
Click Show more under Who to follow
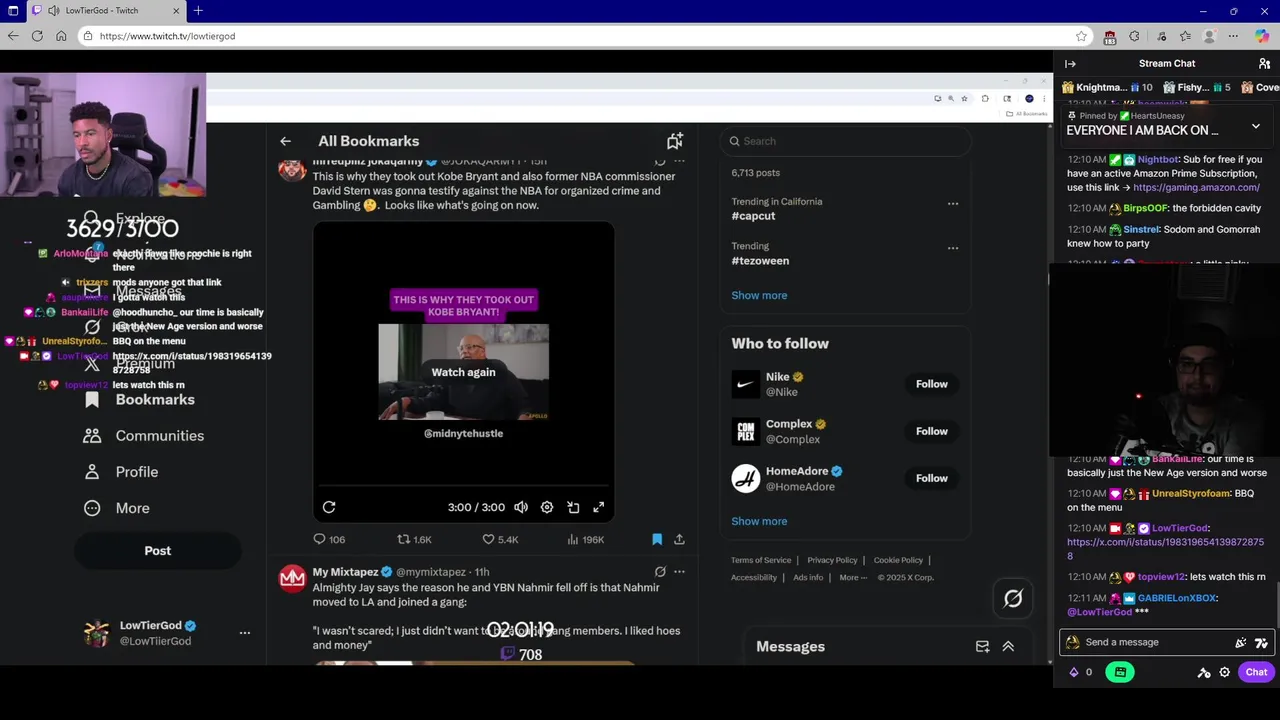tap(759, 521)
